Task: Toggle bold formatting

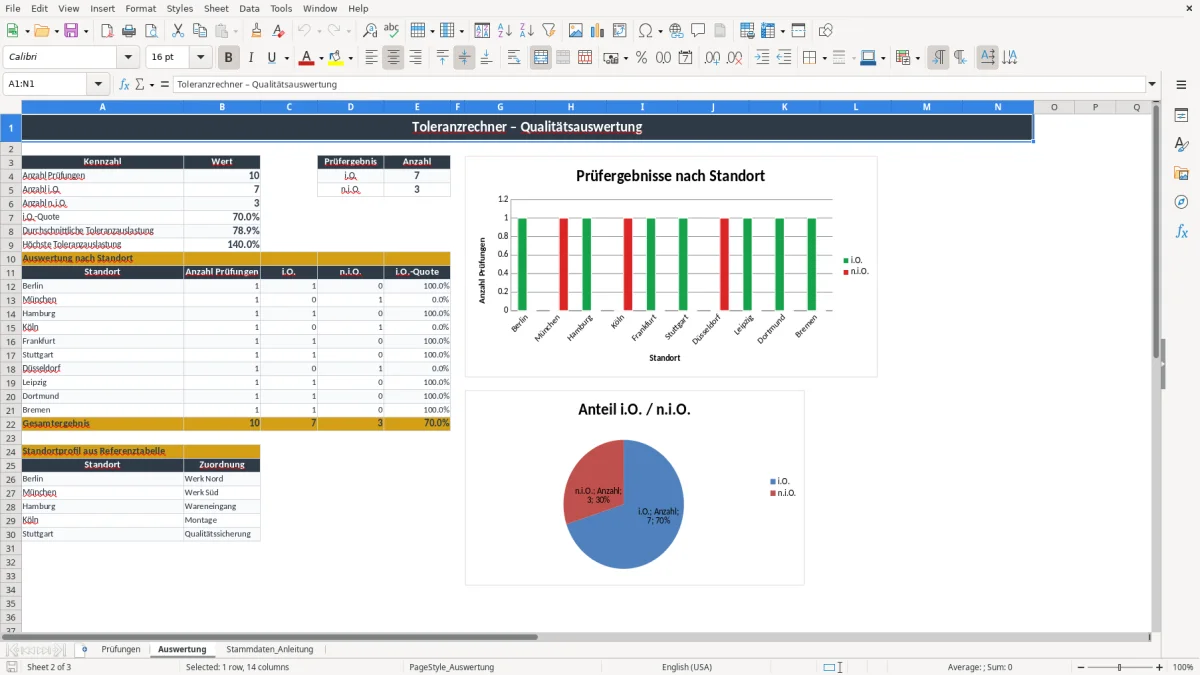Action: pos(229,58)
